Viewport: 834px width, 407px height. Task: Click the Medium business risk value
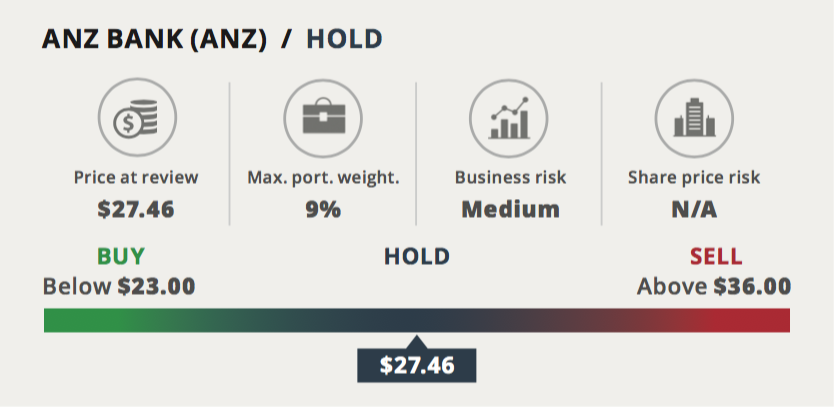pyautogui.click(x=511, y=209)
